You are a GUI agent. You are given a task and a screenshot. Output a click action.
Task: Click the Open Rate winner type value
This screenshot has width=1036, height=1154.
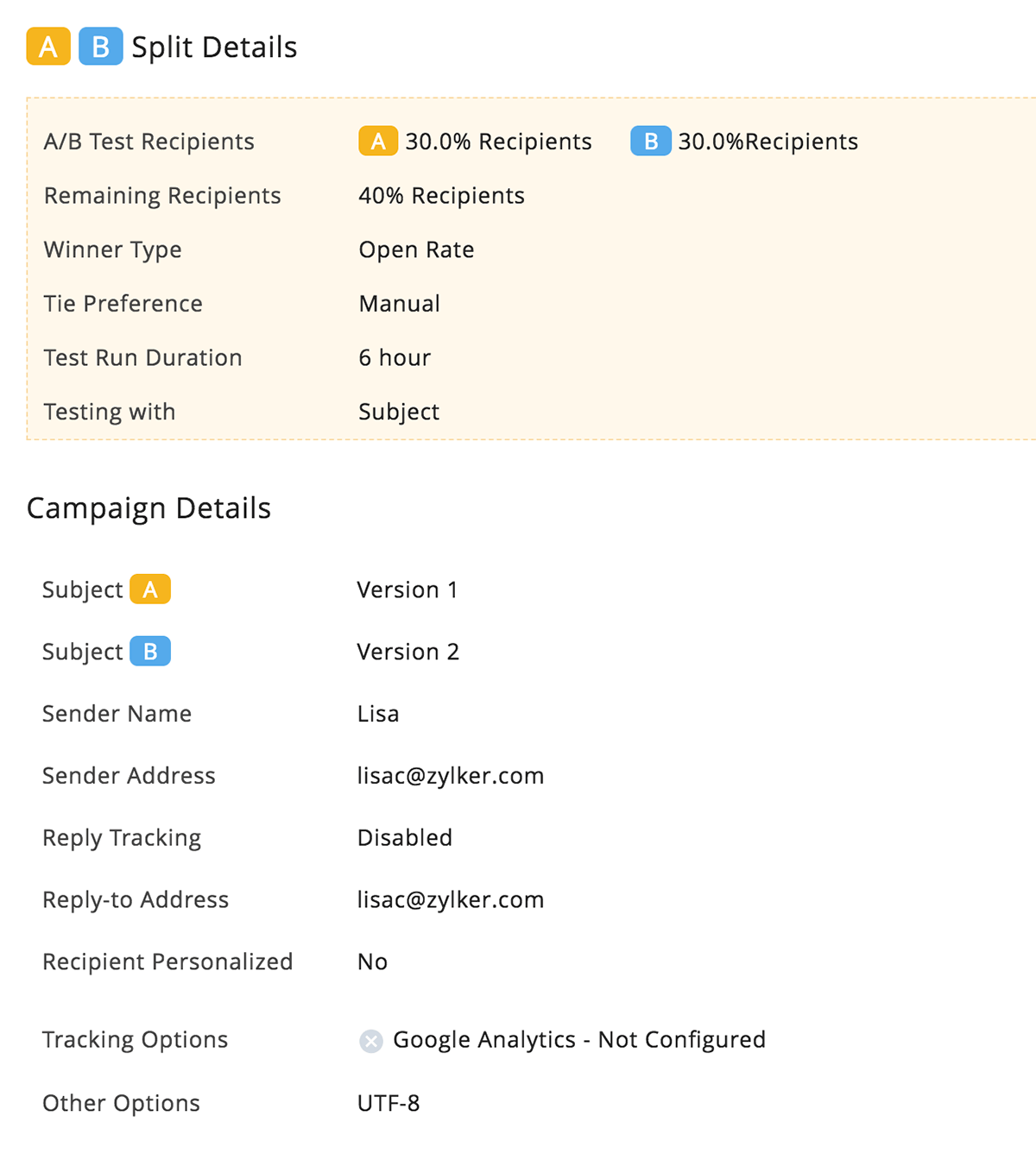(416, 250)
